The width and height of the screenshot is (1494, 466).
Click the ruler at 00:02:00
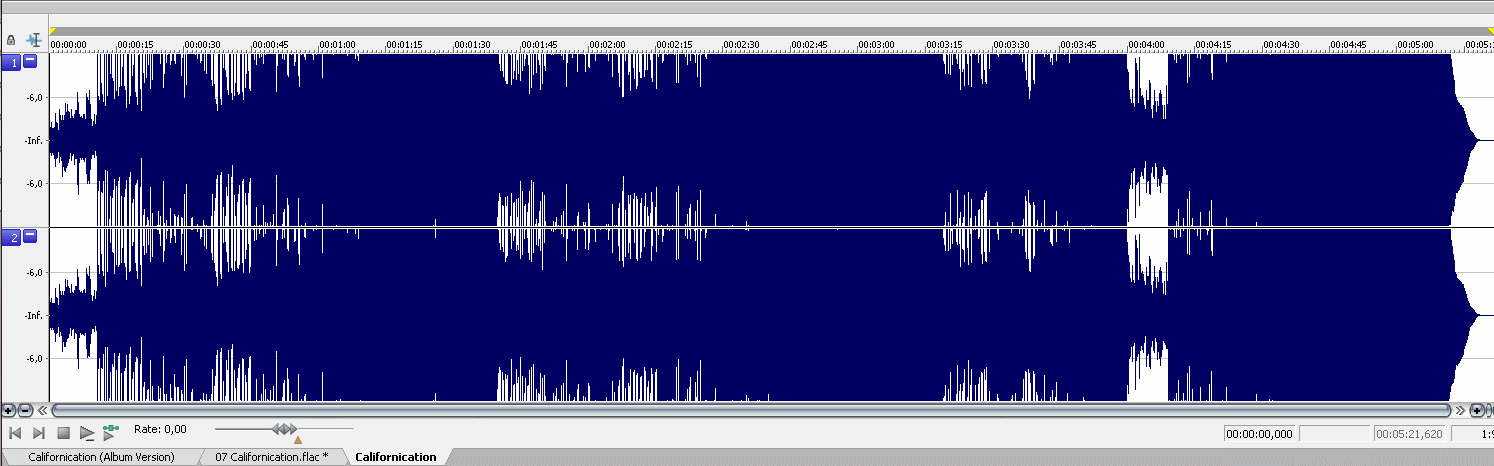pos(607,45)
